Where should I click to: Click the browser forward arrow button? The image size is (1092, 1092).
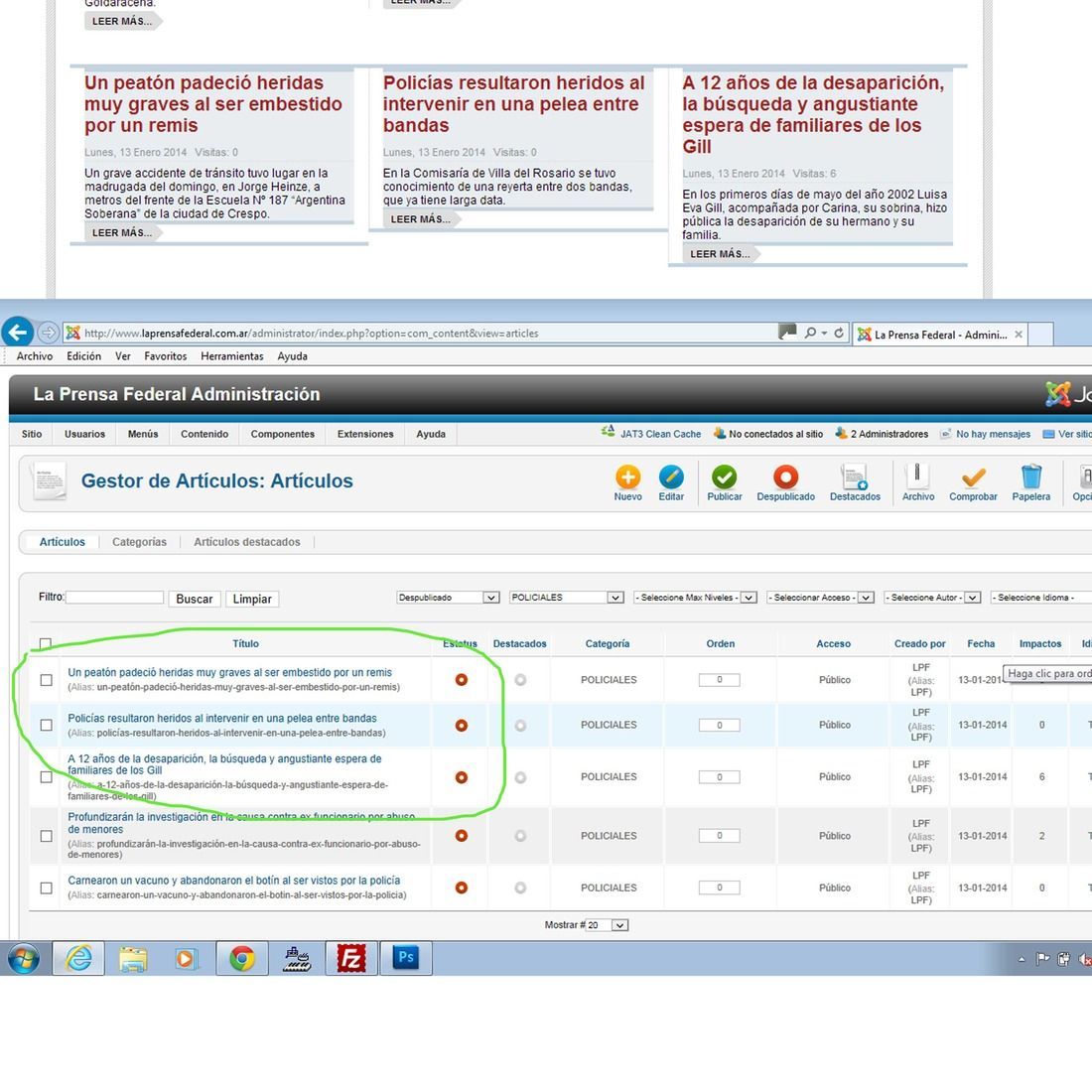click(48, 333)
